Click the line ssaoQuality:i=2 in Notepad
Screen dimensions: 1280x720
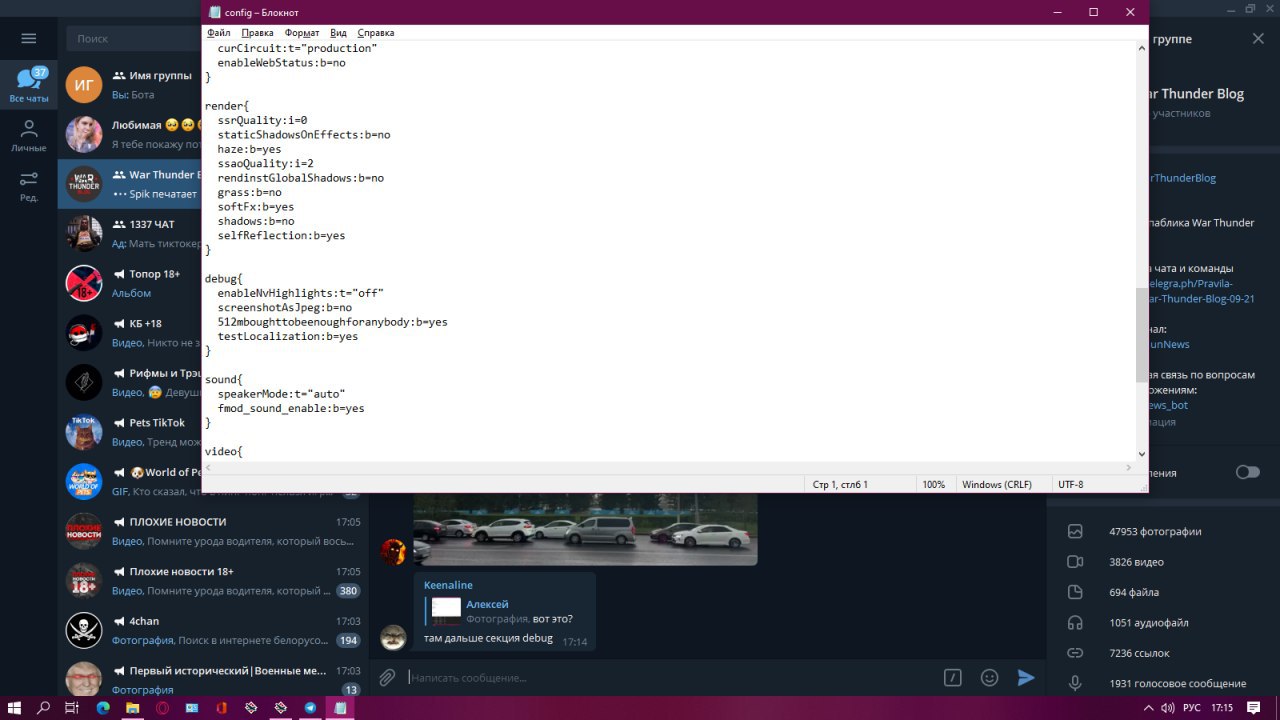[x=265, y=163]
